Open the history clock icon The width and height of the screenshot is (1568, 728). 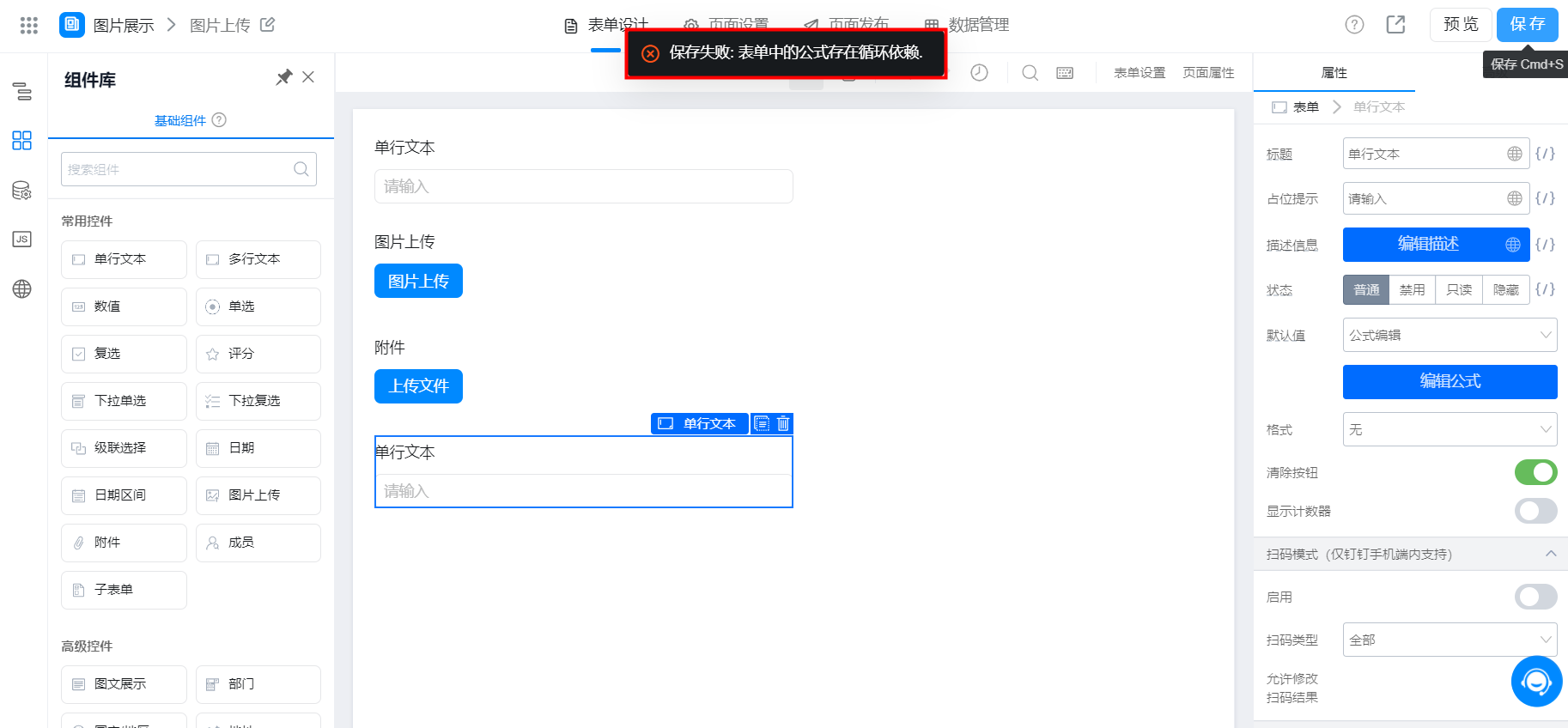979,73
